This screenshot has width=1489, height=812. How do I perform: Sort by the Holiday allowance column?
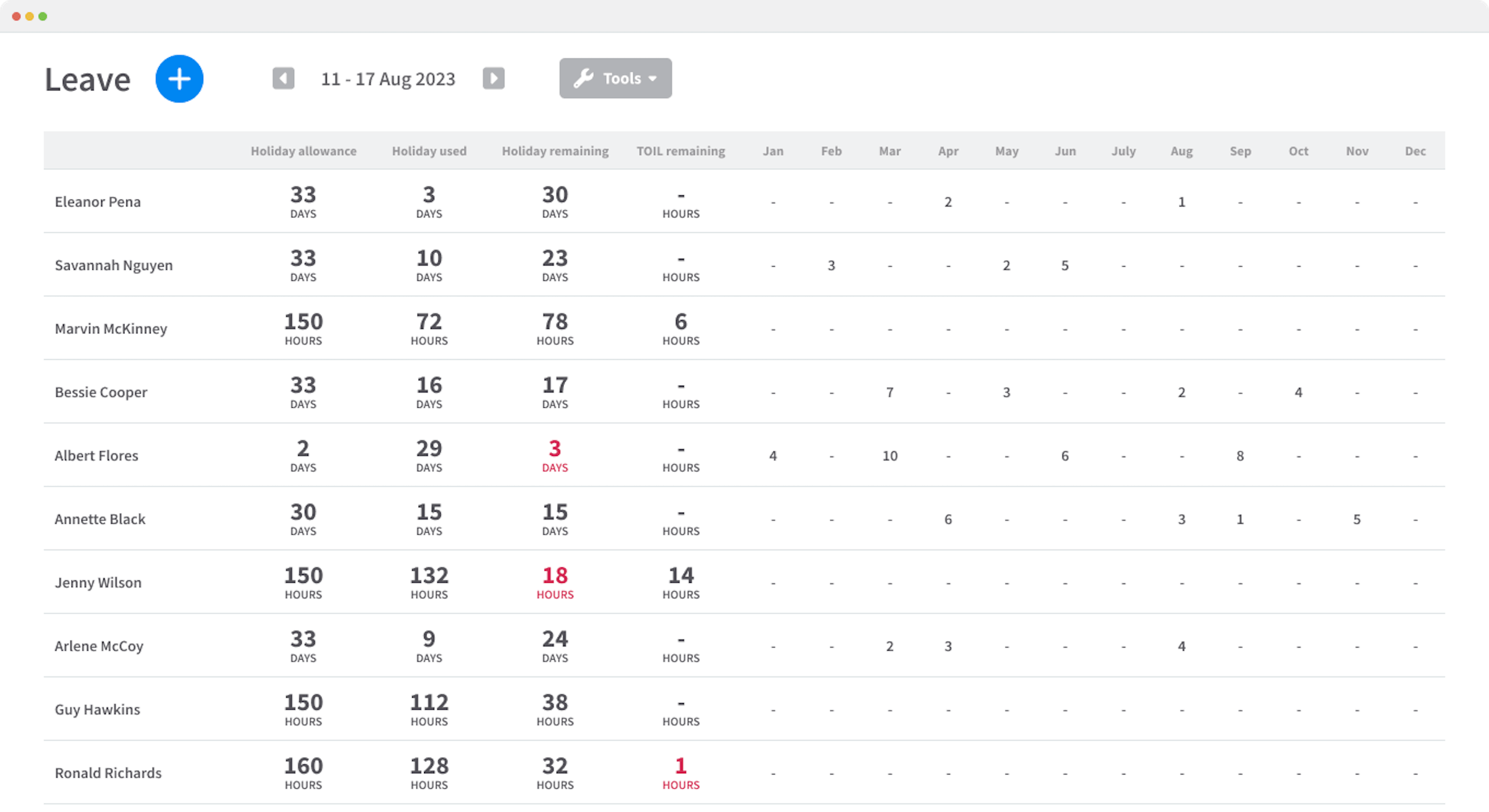(303, 151)
